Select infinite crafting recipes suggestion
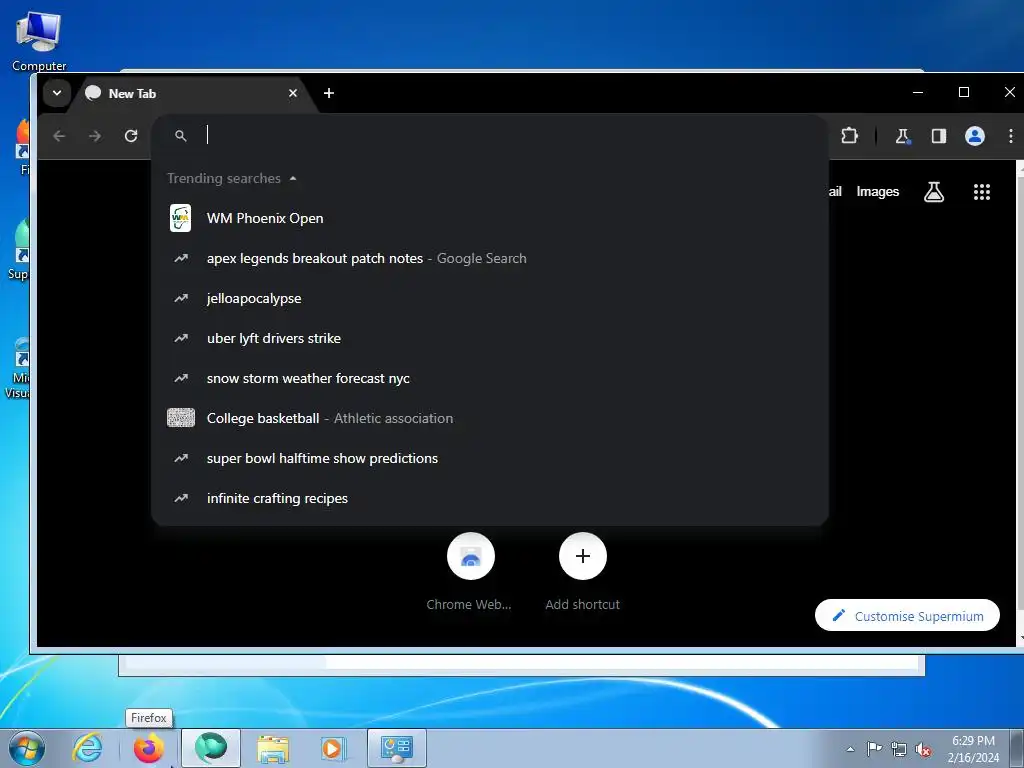Viewport: 1024px width, 768px height. (x=490, y=498)
